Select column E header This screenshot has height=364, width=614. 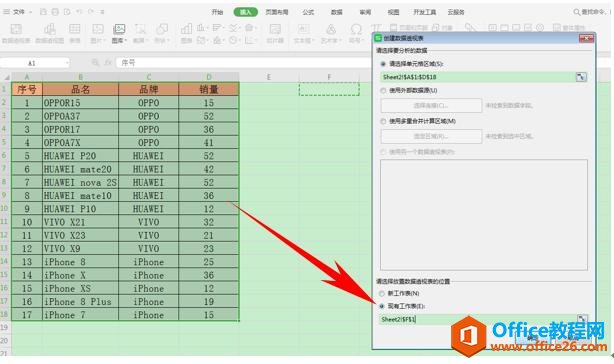pos(269,77)
